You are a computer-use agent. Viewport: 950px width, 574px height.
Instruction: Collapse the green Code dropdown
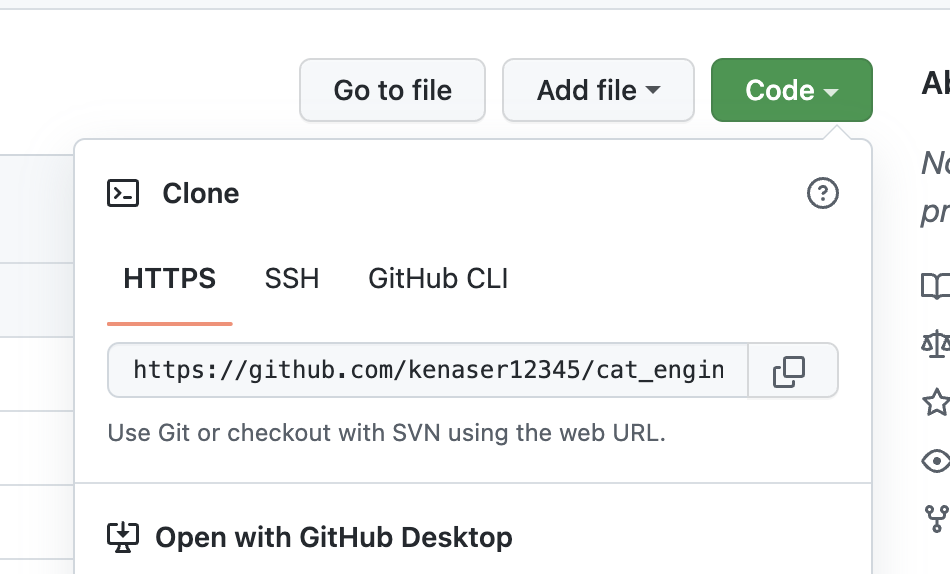click(791, 90)
